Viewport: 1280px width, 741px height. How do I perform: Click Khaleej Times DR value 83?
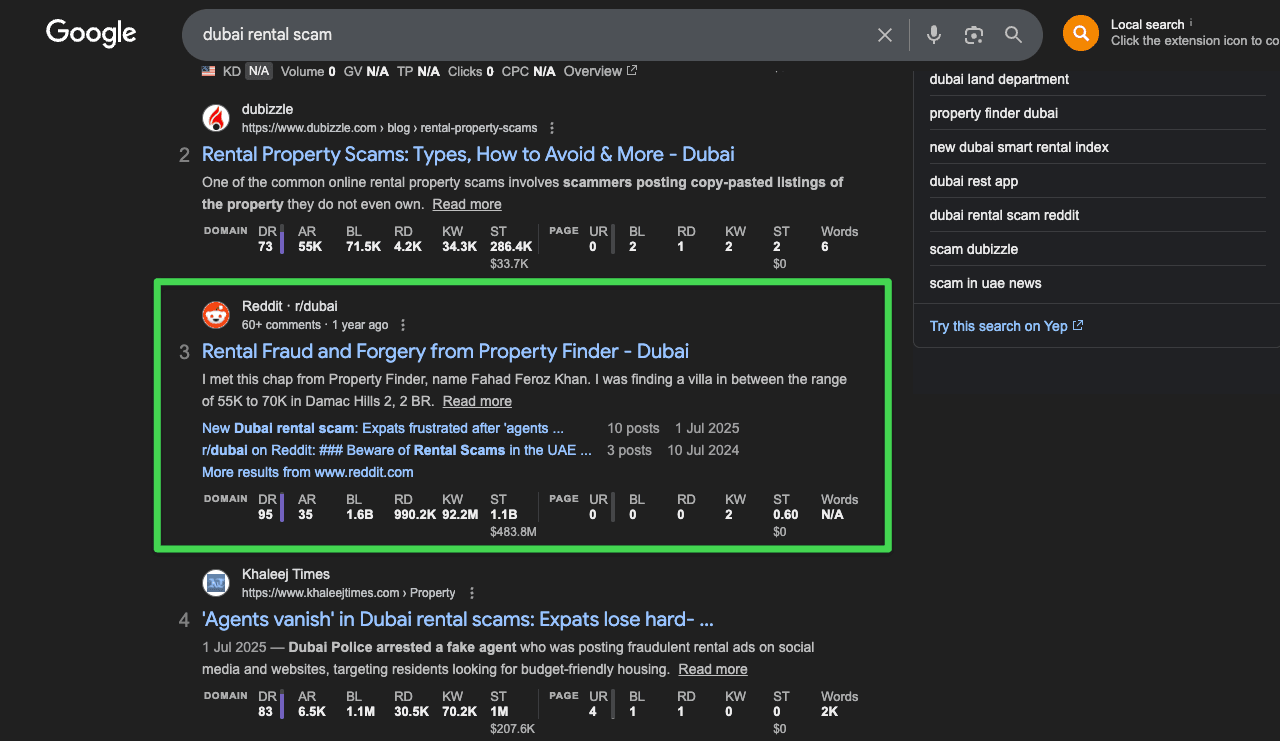(265, 712)
